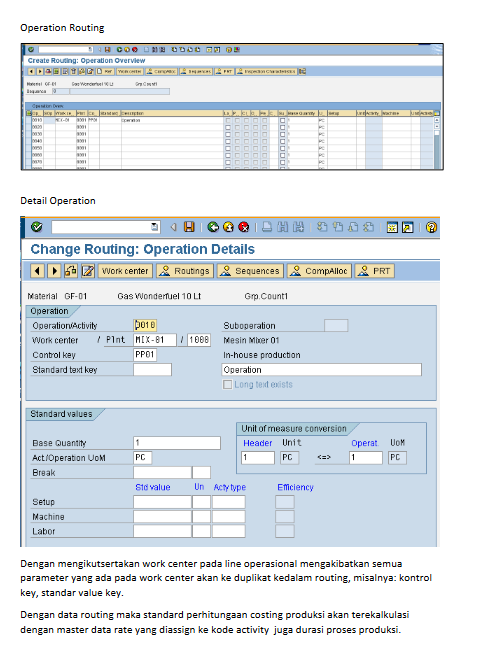Click the Find Next binoculars icon

(x=298, y=227)
